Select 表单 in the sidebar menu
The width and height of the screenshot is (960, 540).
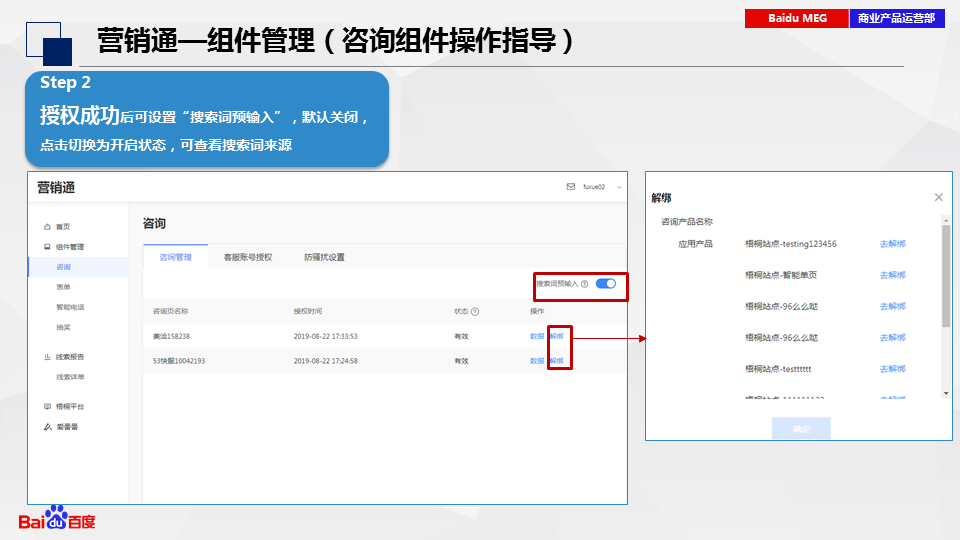pyautogui.click(x=64, y=287)
